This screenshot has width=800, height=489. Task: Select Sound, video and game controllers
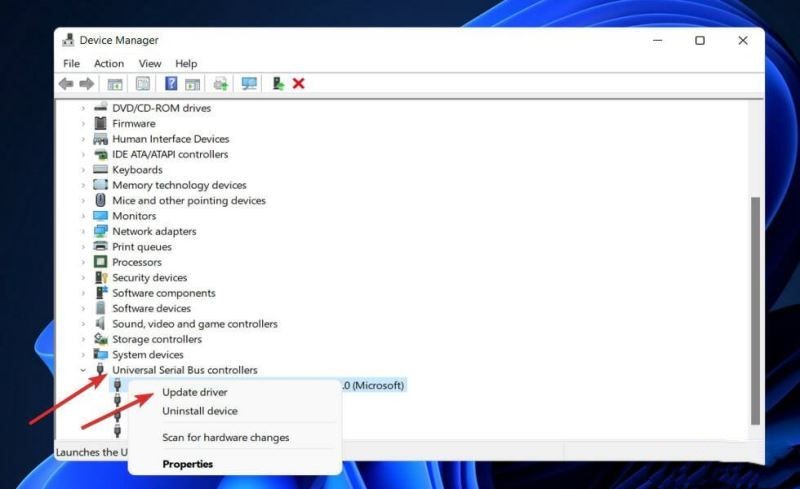tap(194, 324)
